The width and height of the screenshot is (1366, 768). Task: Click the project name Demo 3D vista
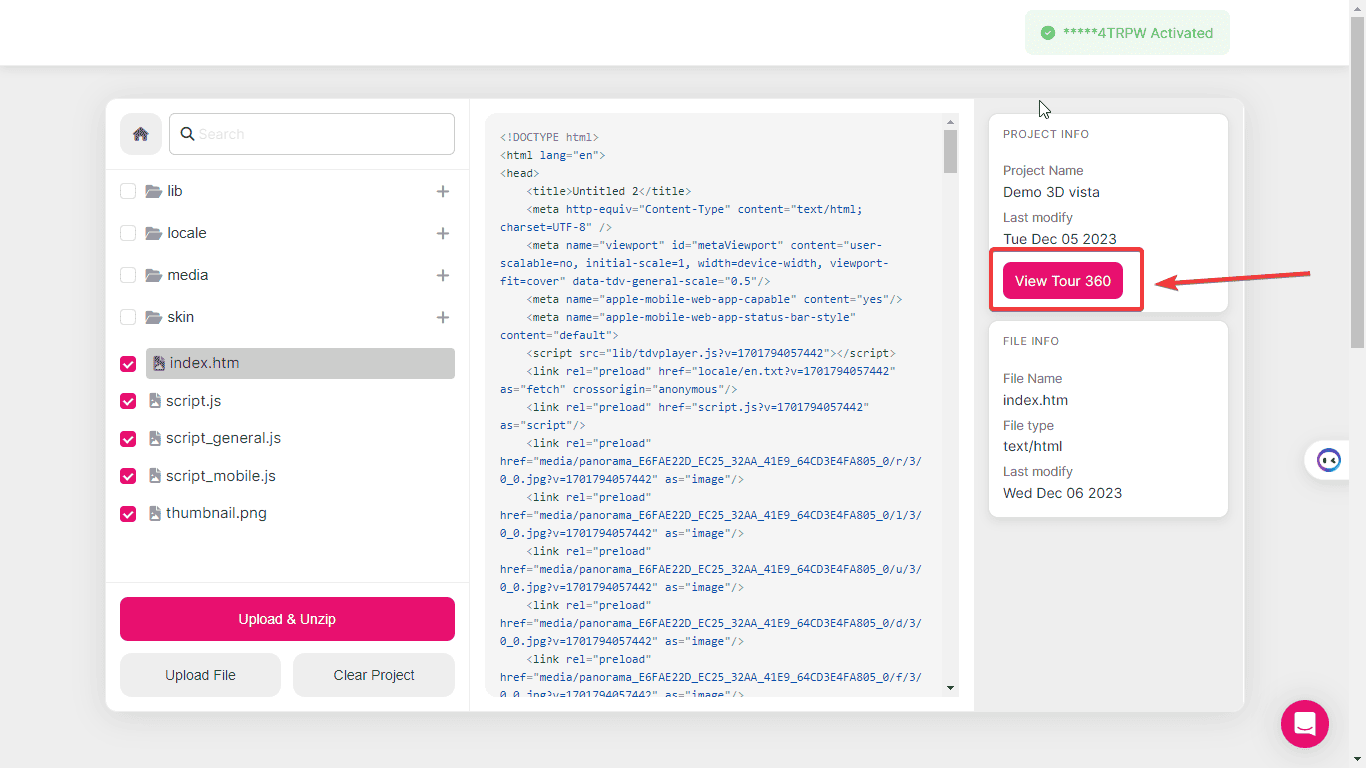tap(1051, 192)
